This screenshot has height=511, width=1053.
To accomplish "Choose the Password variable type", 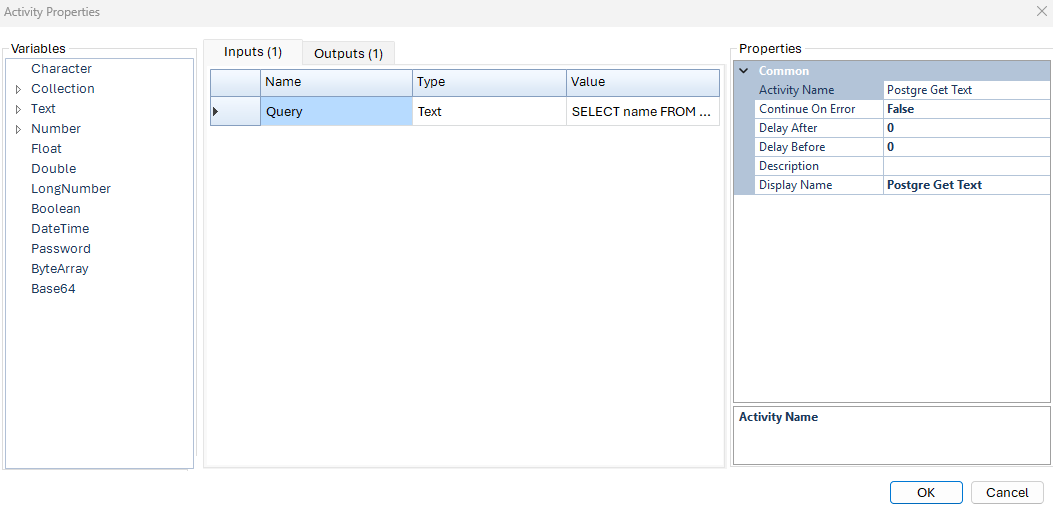I will (x=61, y=249).
